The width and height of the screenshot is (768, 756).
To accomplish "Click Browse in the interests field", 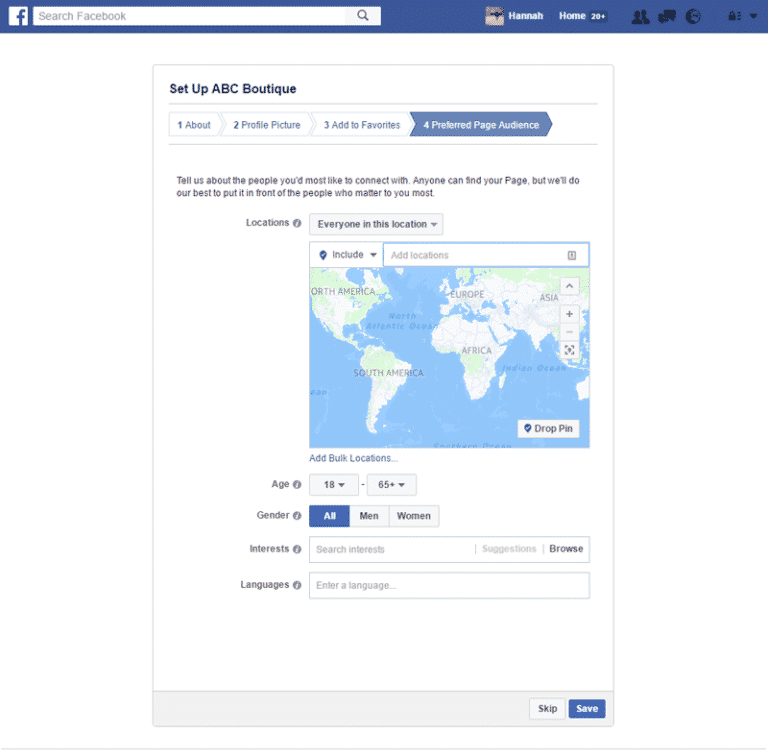I will tap(566, 549).
